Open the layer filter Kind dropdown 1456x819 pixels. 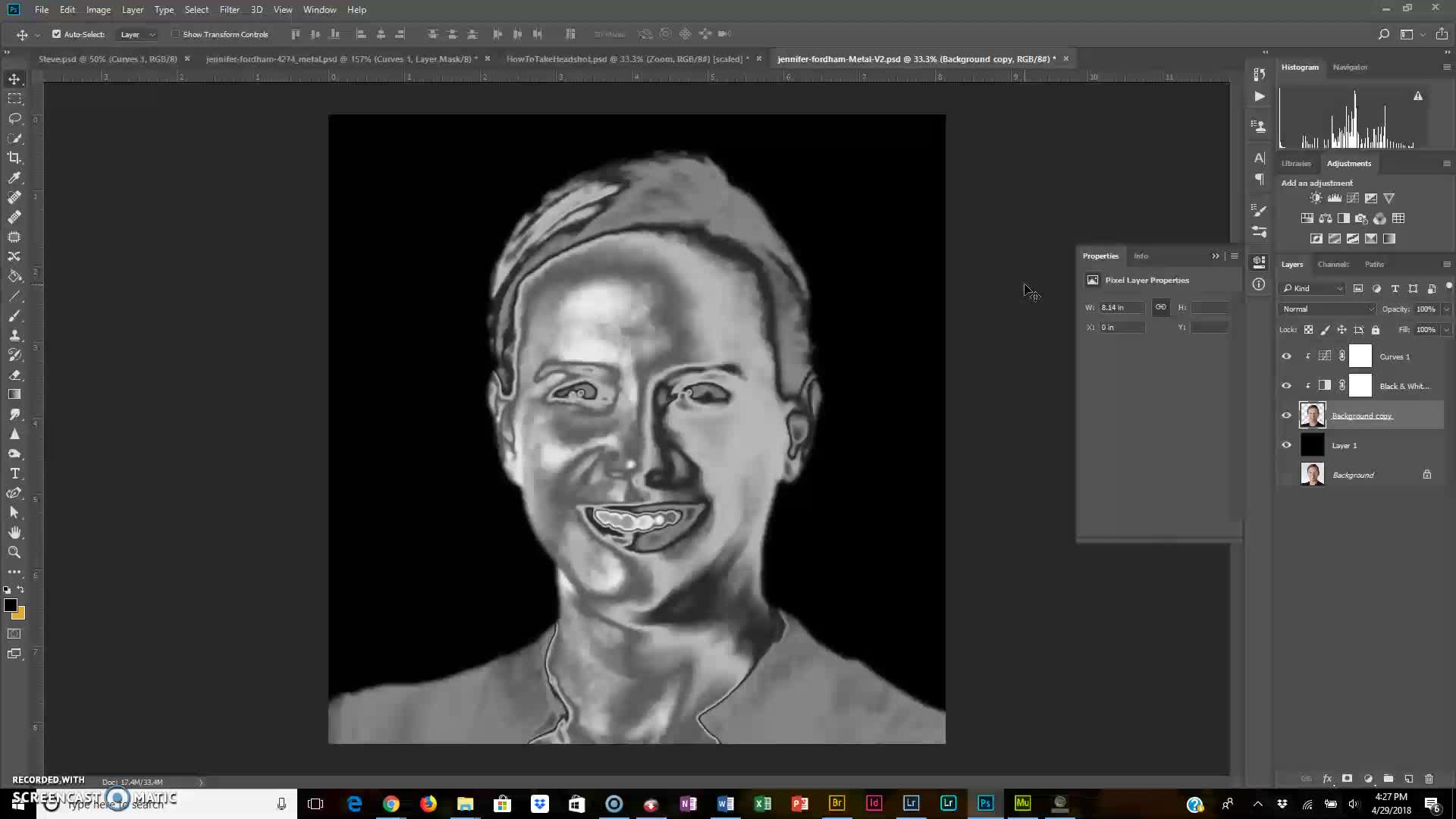coord(1313,288)
